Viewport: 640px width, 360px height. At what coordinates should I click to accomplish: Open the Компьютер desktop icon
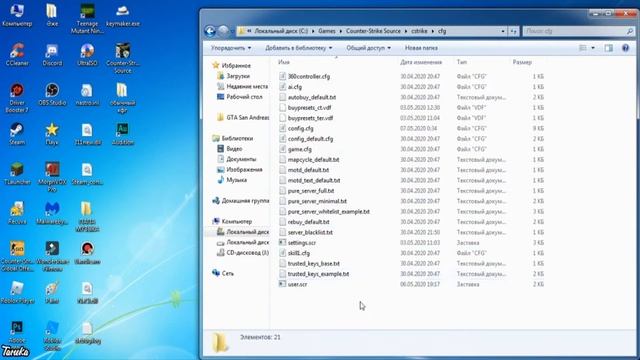(17, 15)
